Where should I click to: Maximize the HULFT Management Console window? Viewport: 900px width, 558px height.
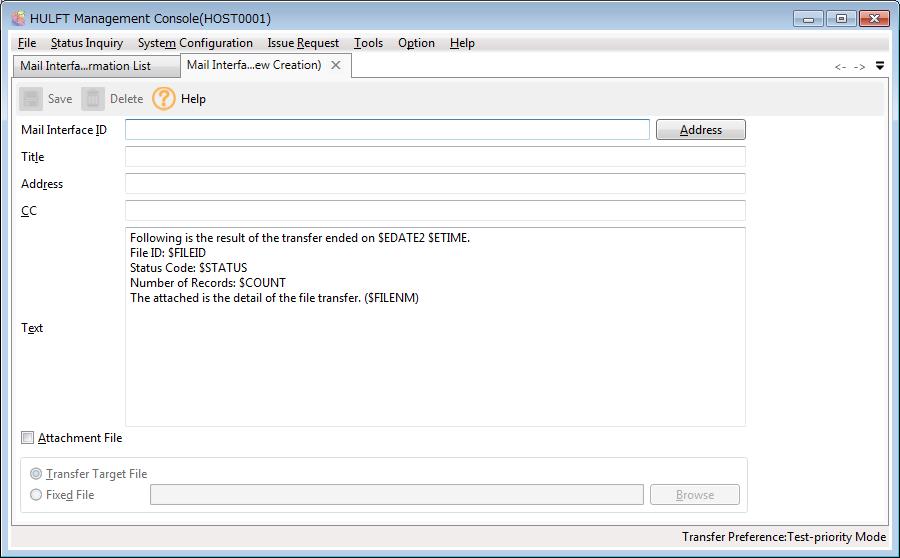(x=841, y=19)
